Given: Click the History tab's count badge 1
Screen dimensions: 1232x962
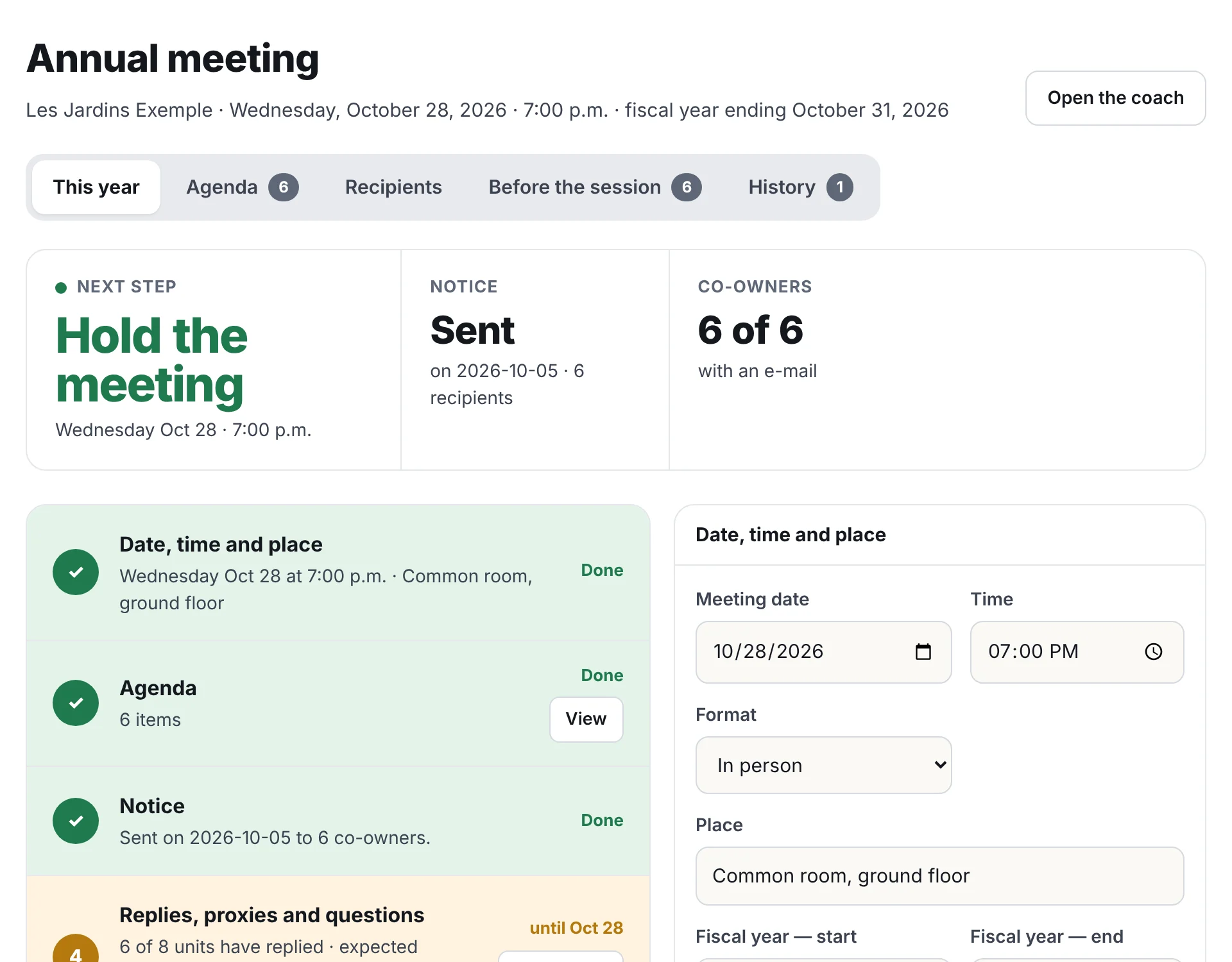Looking at the screenshot, I should click(840, 187).
